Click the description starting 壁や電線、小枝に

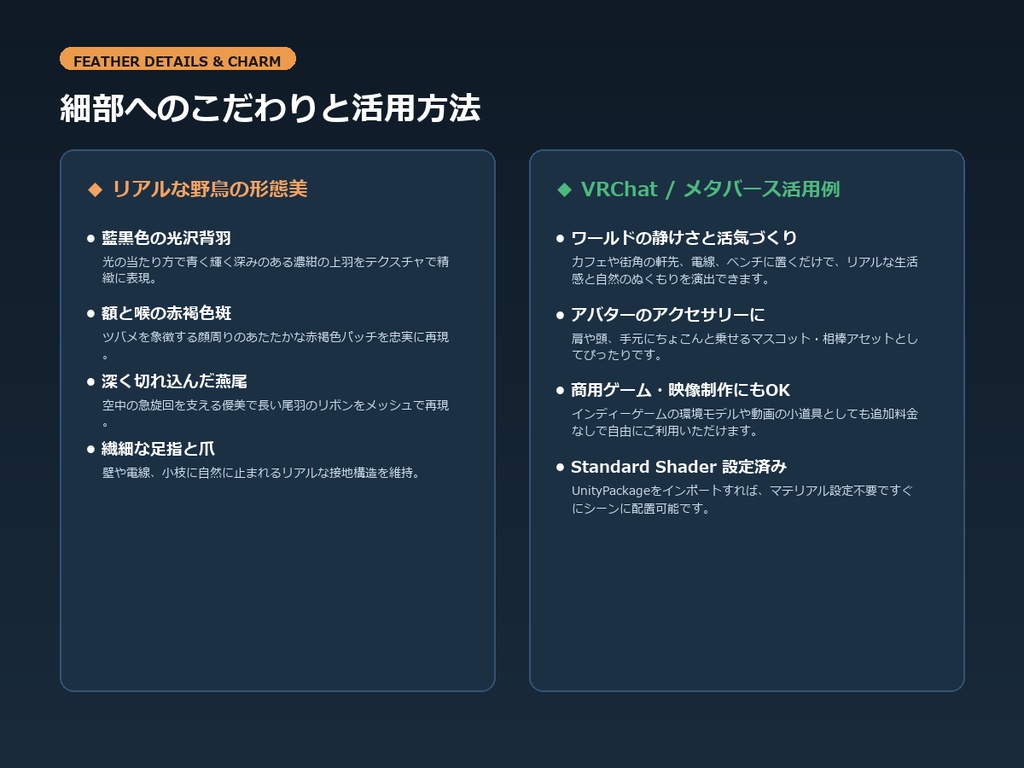261,473
